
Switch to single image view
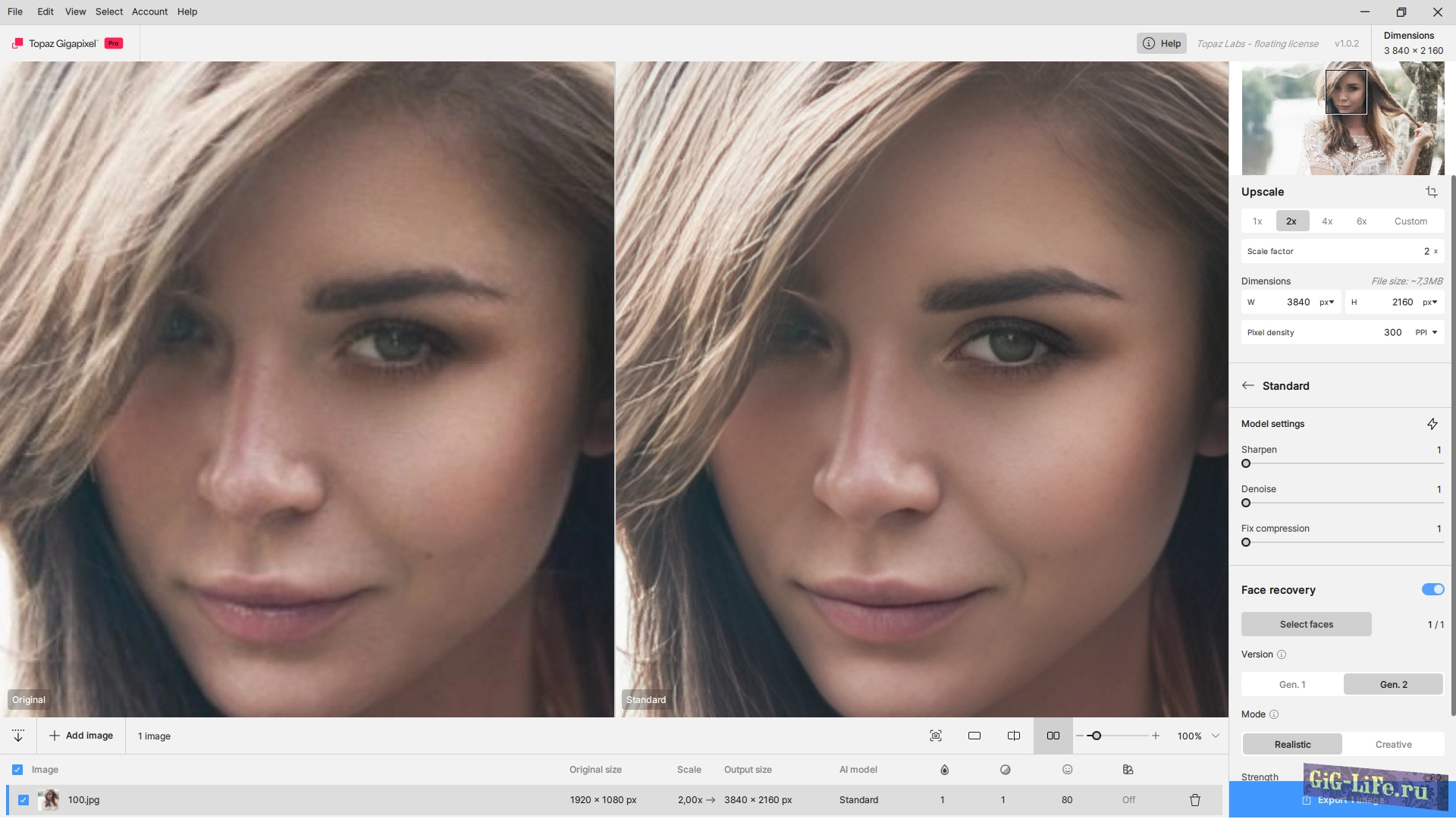[x=974, y=736]
